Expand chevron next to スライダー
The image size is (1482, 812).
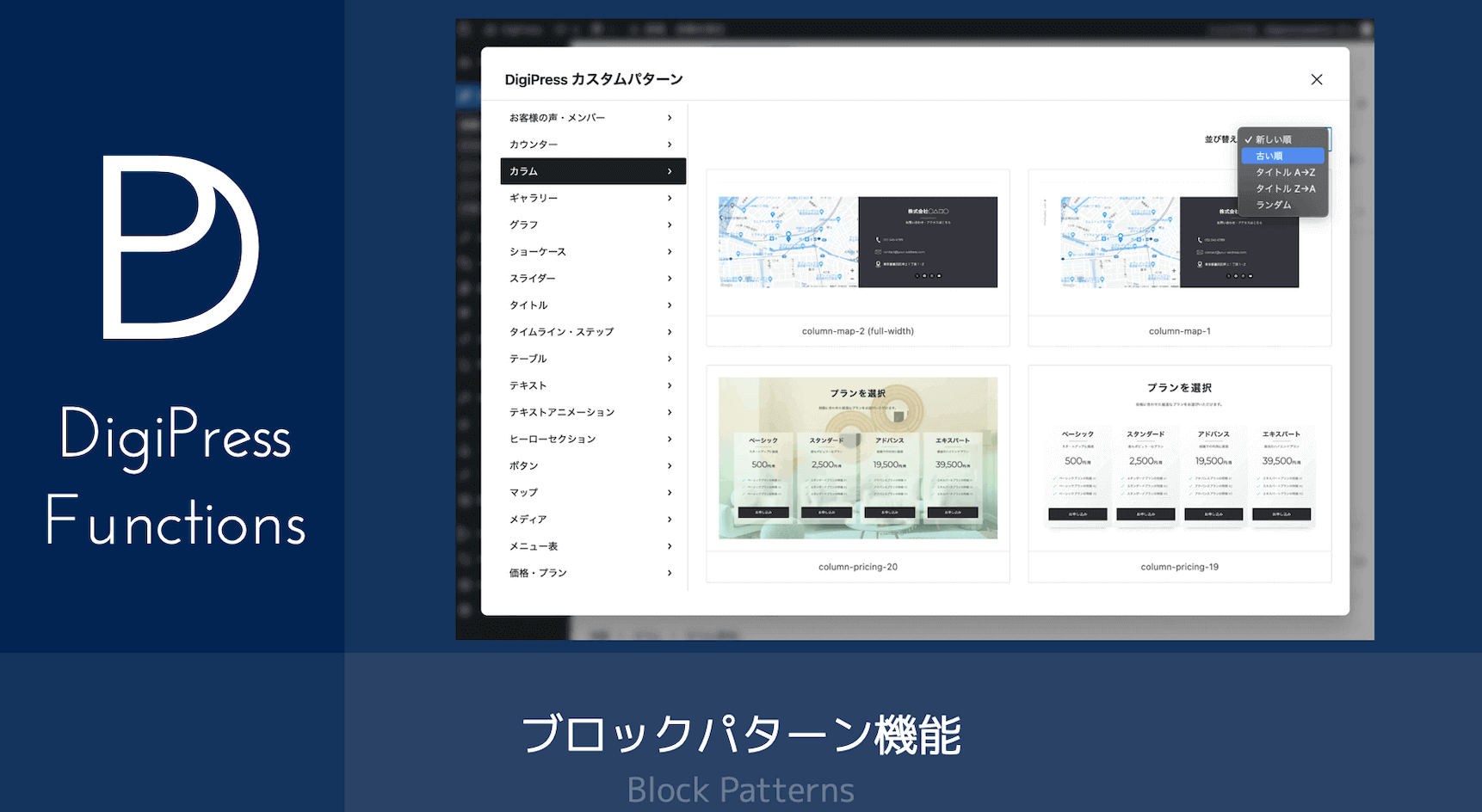670,278
